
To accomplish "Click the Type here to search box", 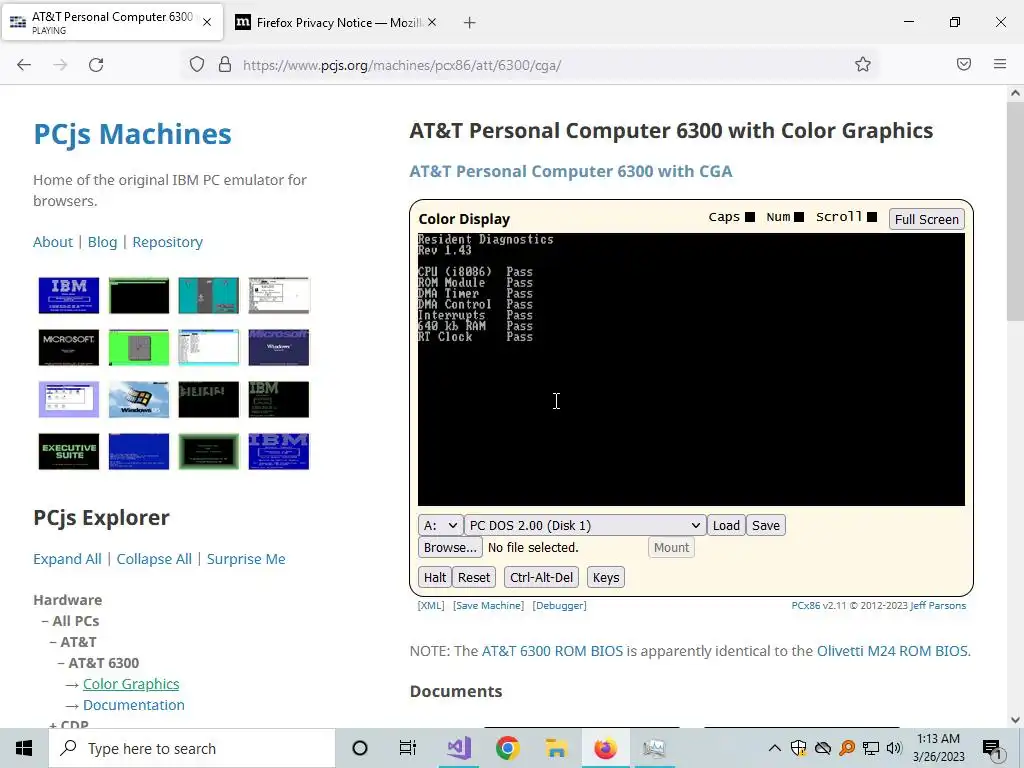I will coord(192,748).
